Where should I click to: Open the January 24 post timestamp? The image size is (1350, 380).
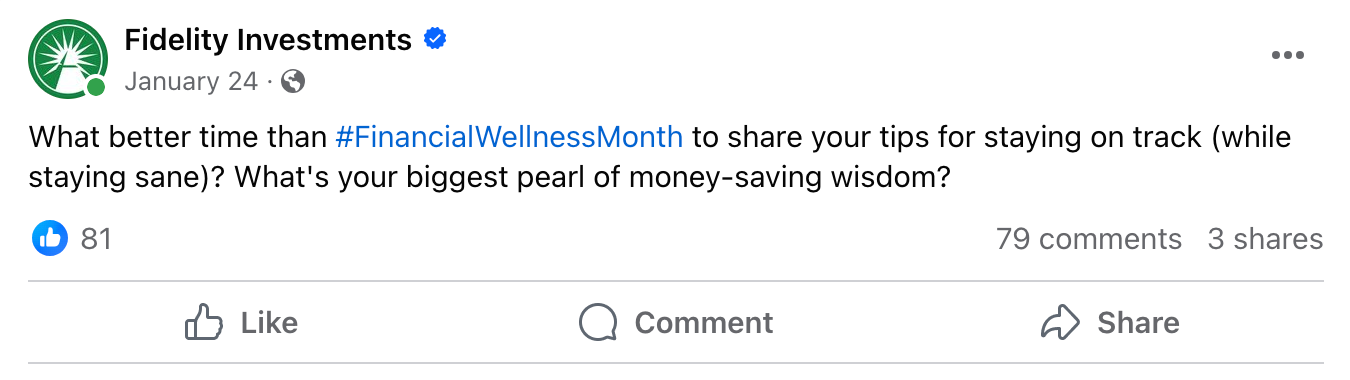(191, 81)
